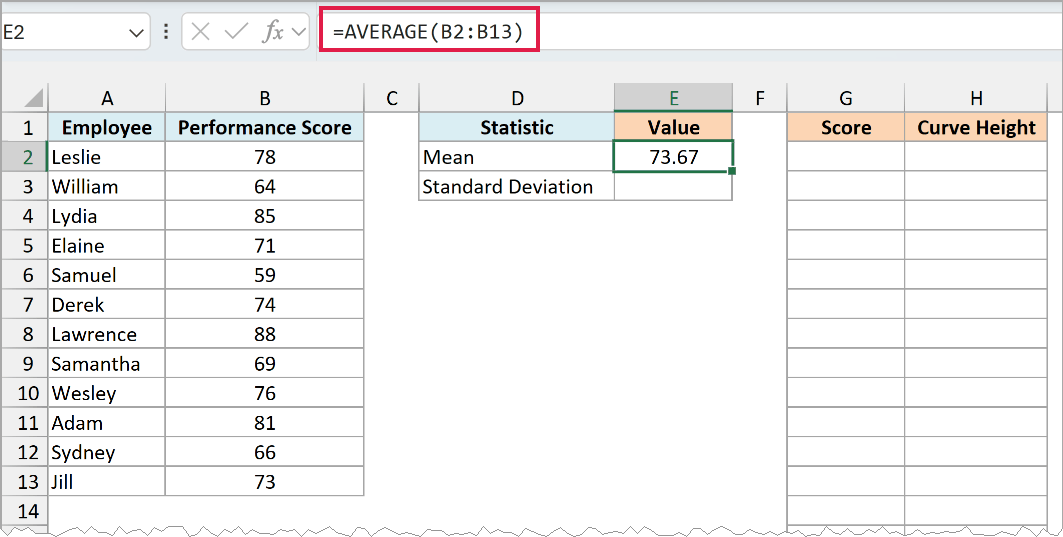The width and height of the screenshot is (1063, 537).
Task: Select row 13 header
Action: pyautogui.click(x=25, y=481)
